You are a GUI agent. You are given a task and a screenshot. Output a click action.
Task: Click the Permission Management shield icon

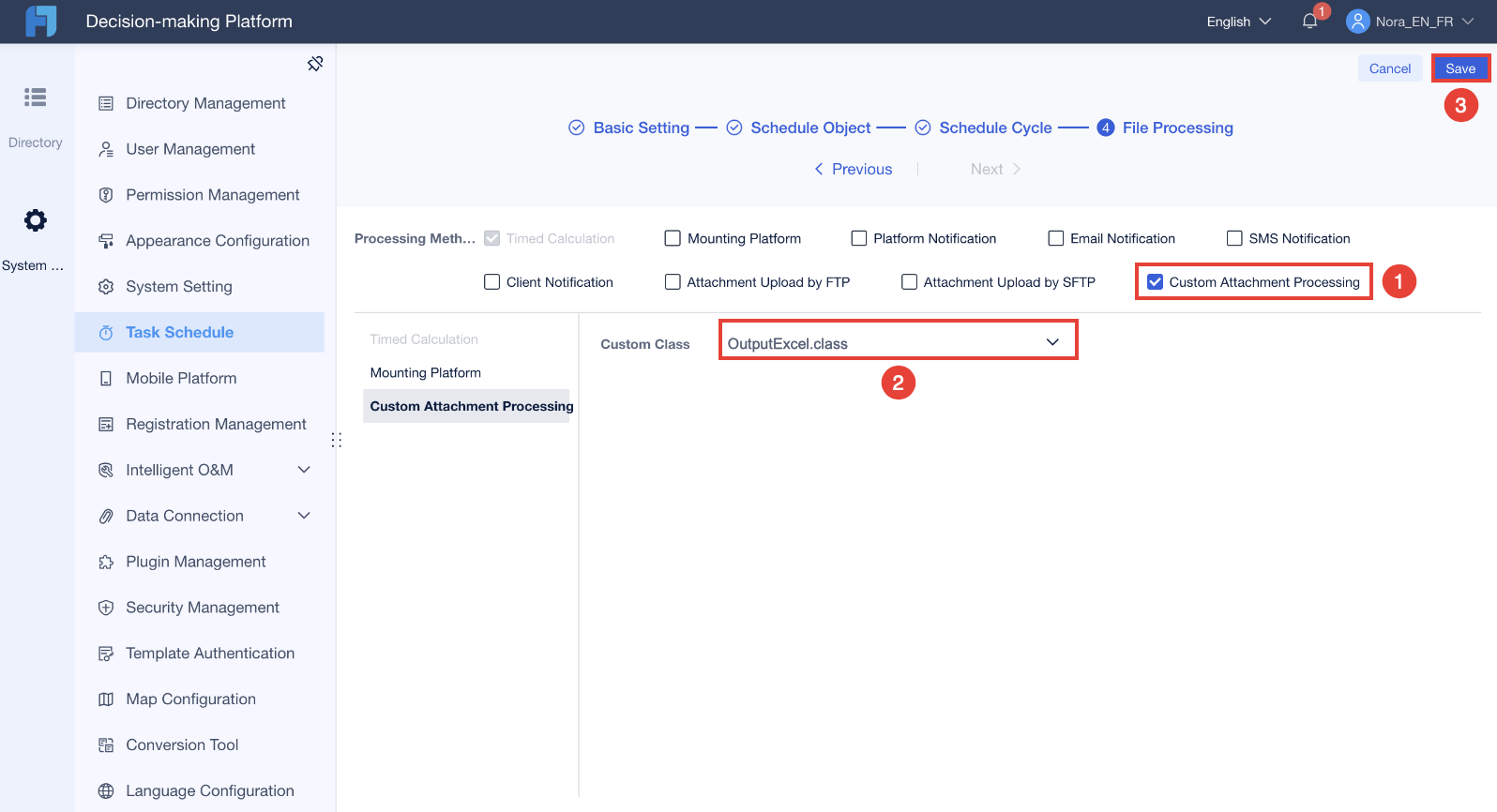coord(106,195)
